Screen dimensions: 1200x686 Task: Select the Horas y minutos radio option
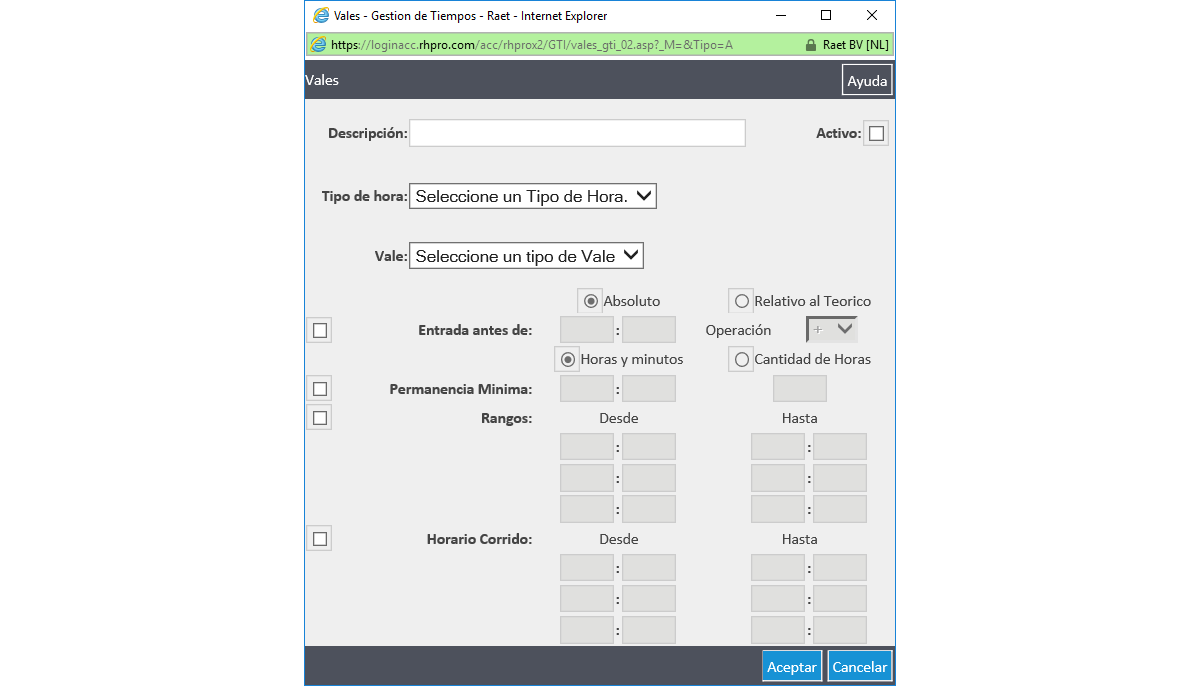point(568,359)
